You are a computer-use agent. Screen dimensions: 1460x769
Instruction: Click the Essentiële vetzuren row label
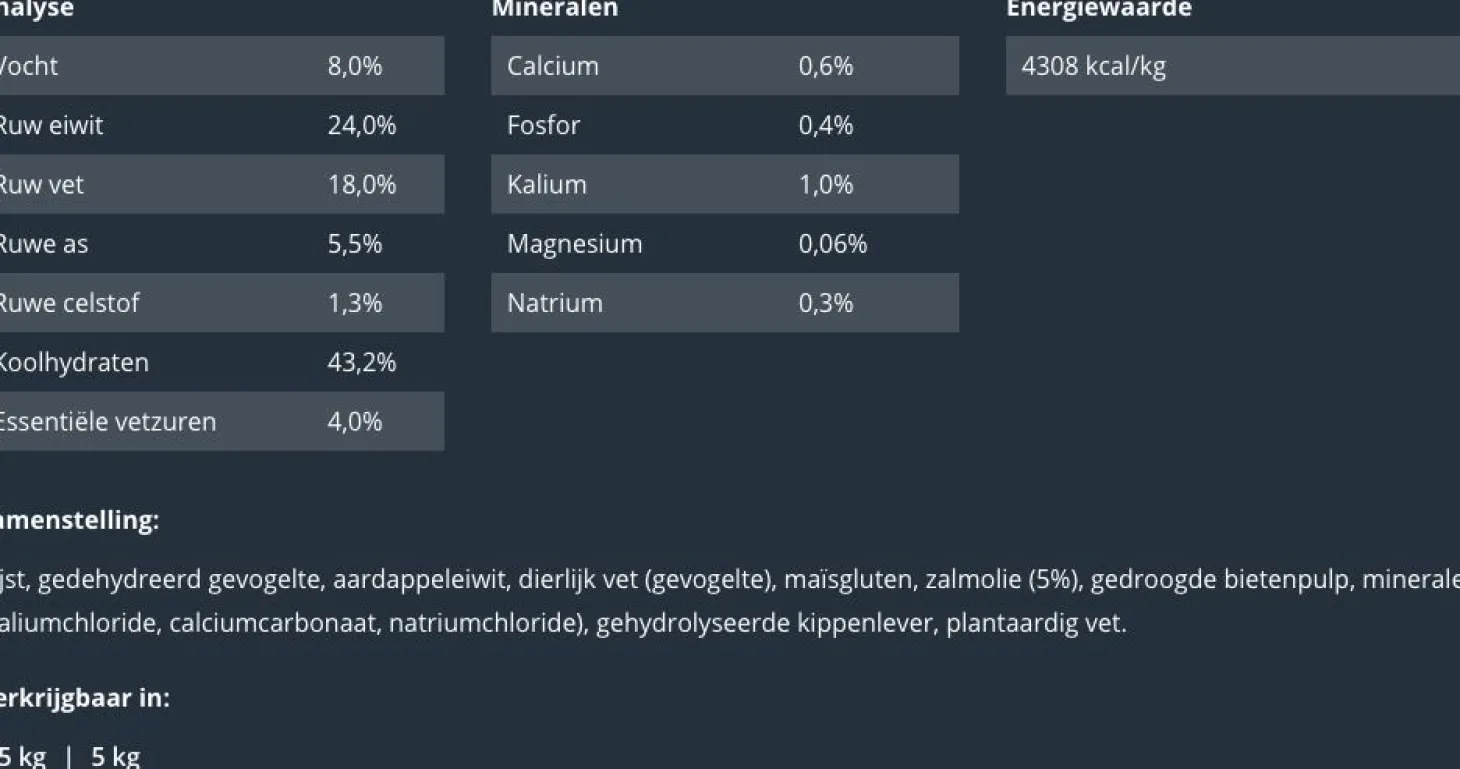[x=105, y=421]
